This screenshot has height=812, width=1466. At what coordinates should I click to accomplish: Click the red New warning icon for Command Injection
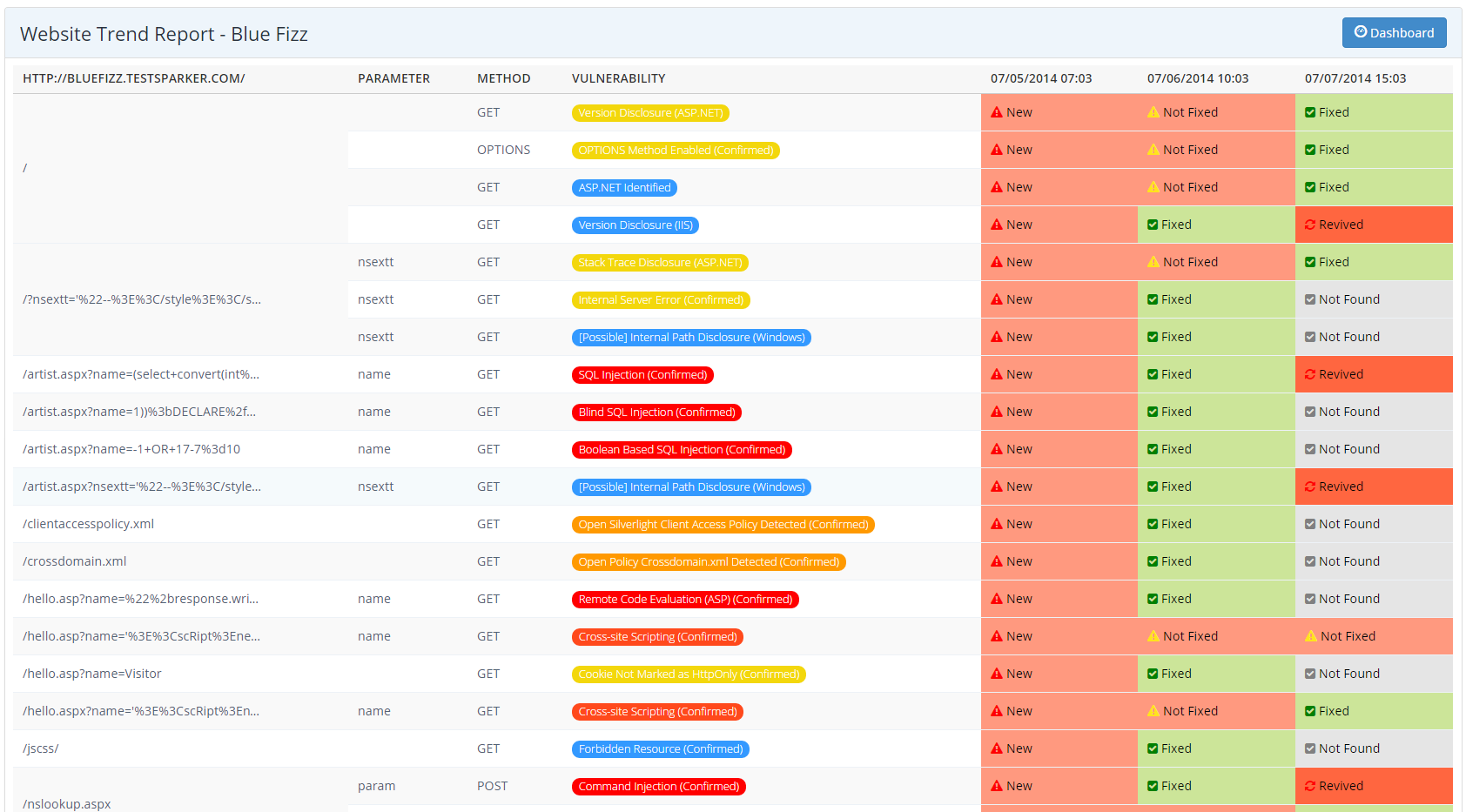tap(997, 786)
